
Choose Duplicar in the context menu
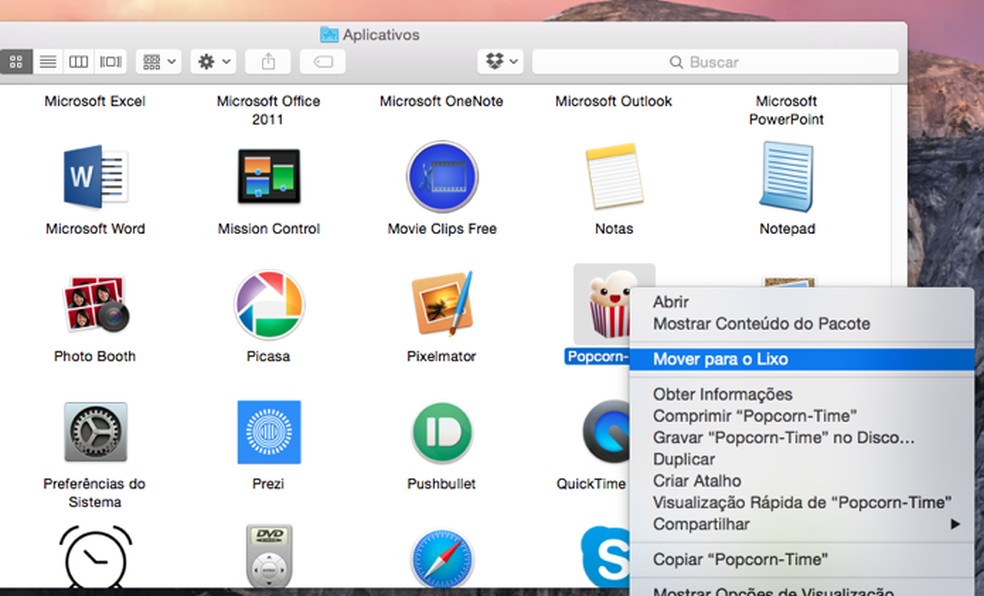pyautogui.click(x=802, y=459)
